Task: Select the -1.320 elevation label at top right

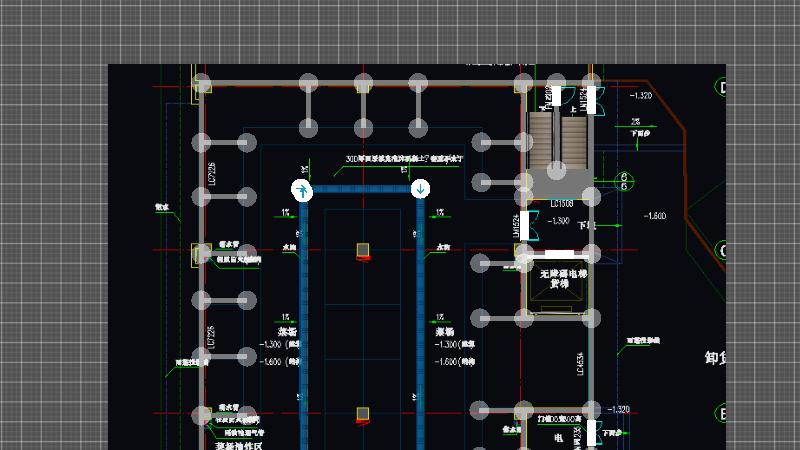Action: [x=640, y=96]
